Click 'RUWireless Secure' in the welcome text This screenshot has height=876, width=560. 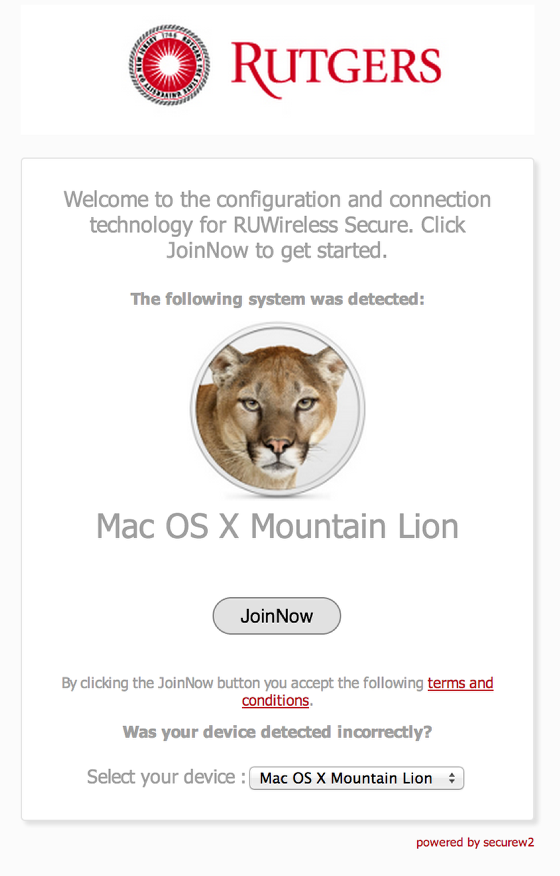click(322, 225)
